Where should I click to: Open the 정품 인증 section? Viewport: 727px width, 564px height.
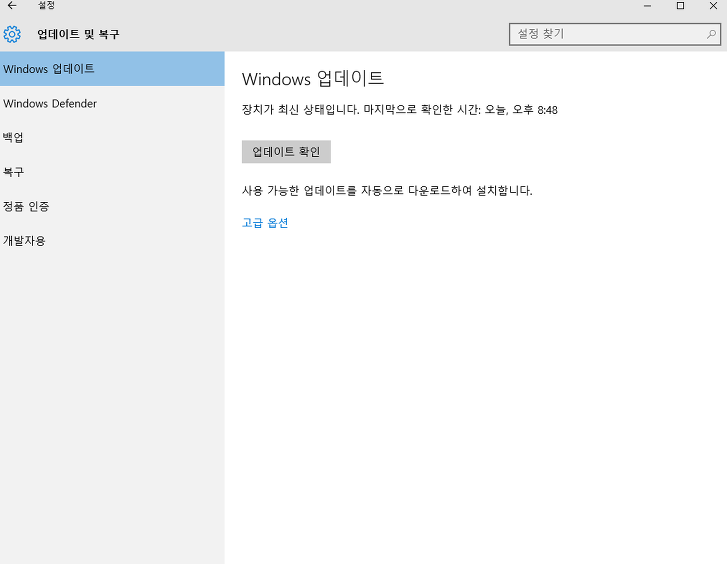coord(112,206)
